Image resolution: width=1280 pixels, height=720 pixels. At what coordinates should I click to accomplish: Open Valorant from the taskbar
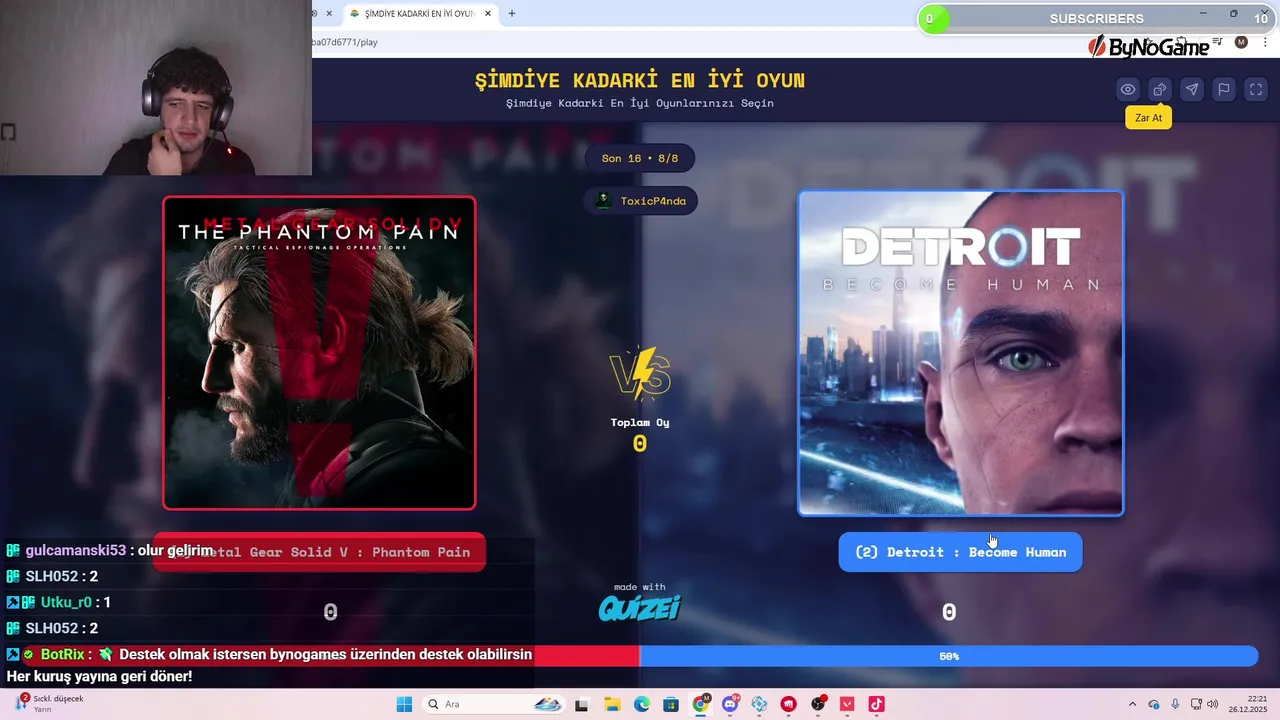[x=848, y=704]
